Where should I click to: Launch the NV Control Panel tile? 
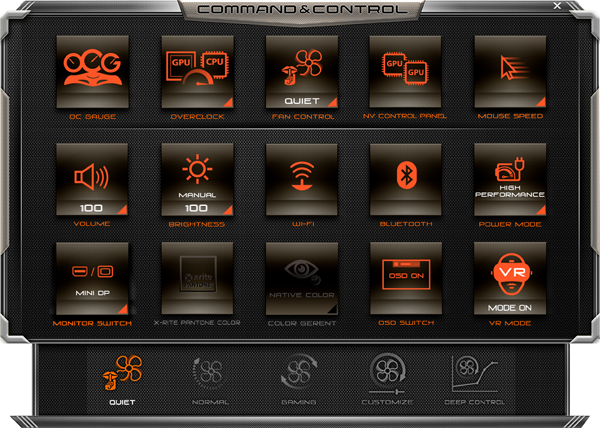click(x=404, y=71)
